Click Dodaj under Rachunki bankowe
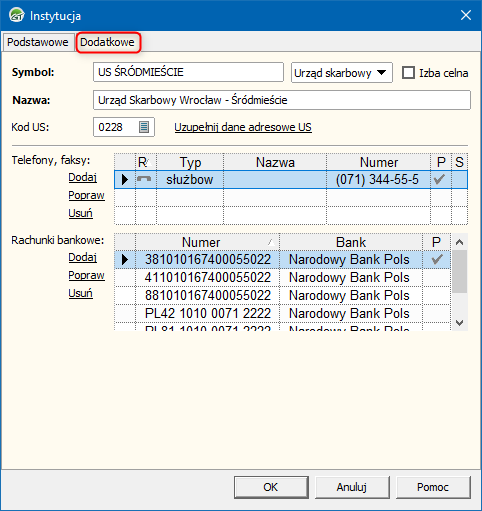 (x=83, y=257)
